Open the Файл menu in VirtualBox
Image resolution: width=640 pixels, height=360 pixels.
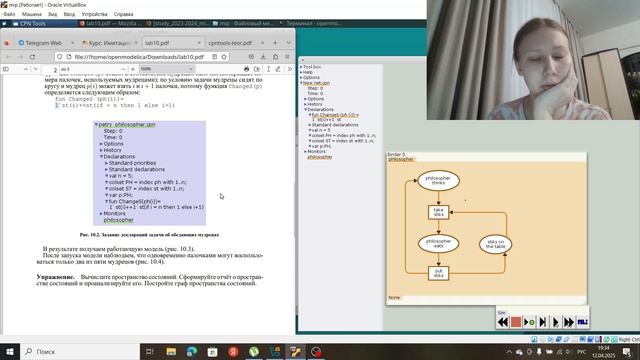(x=9, y=14)
